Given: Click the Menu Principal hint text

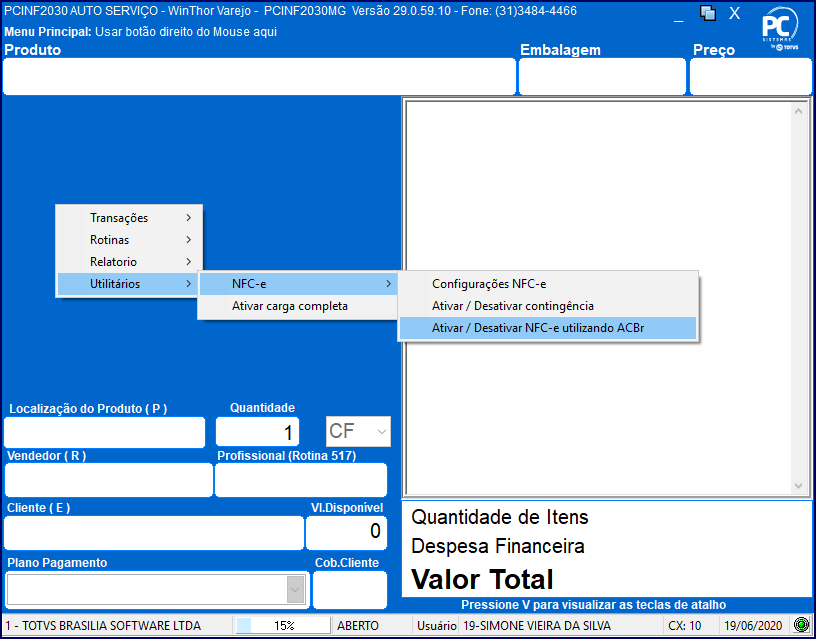Looking at the screenshot, I should 141,32.
